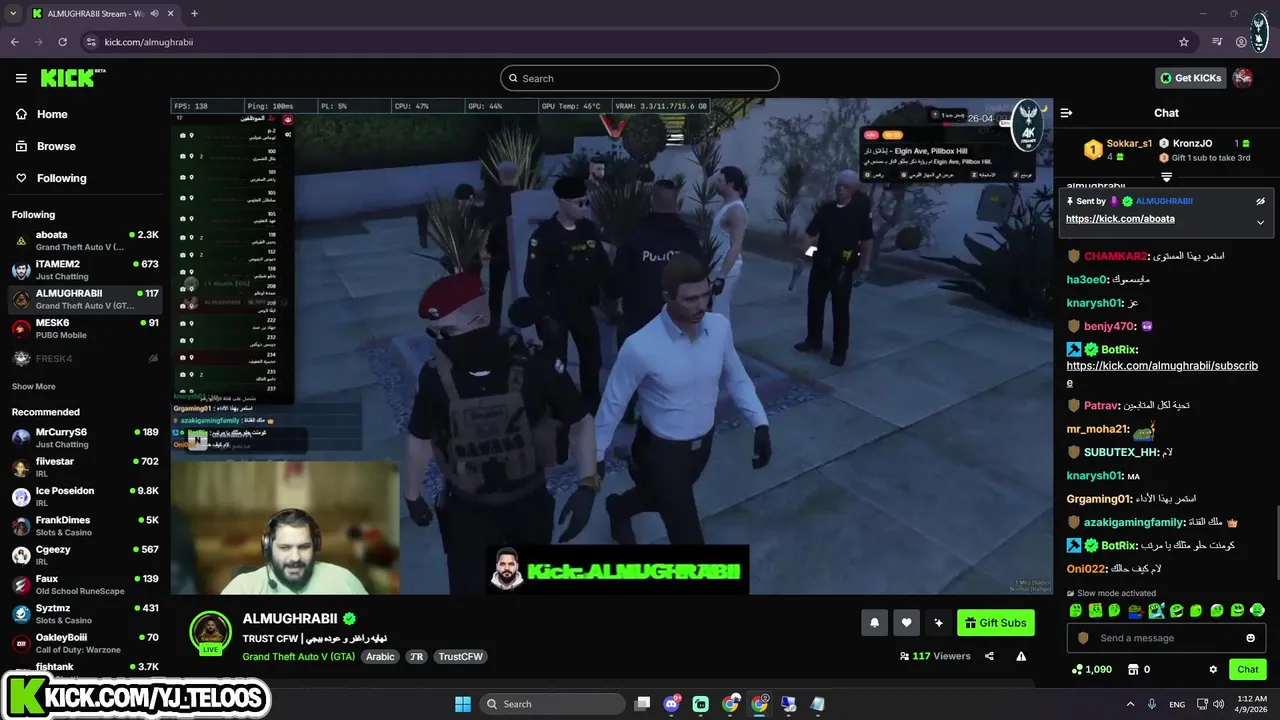Screen dimensions: 1280x720
Task: Open aboata channel in Following list
Action: coord(85,241)
